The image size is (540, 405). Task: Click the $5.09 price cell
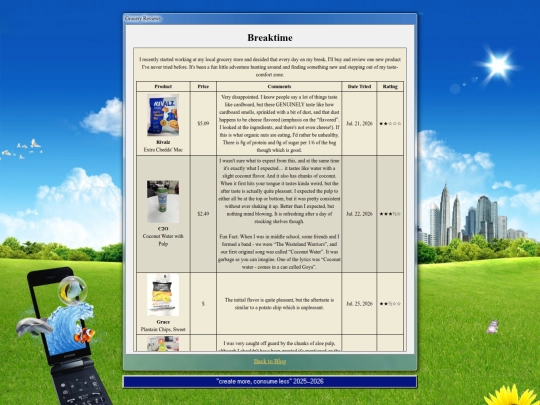203,123
